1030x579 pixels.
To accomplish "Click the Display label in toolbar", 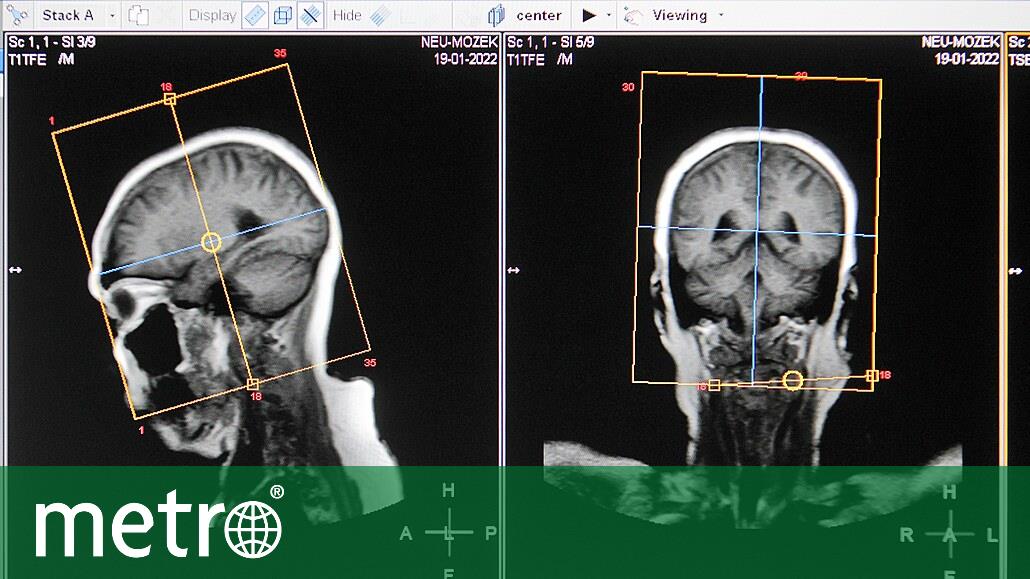I will (x=212, y=16).
